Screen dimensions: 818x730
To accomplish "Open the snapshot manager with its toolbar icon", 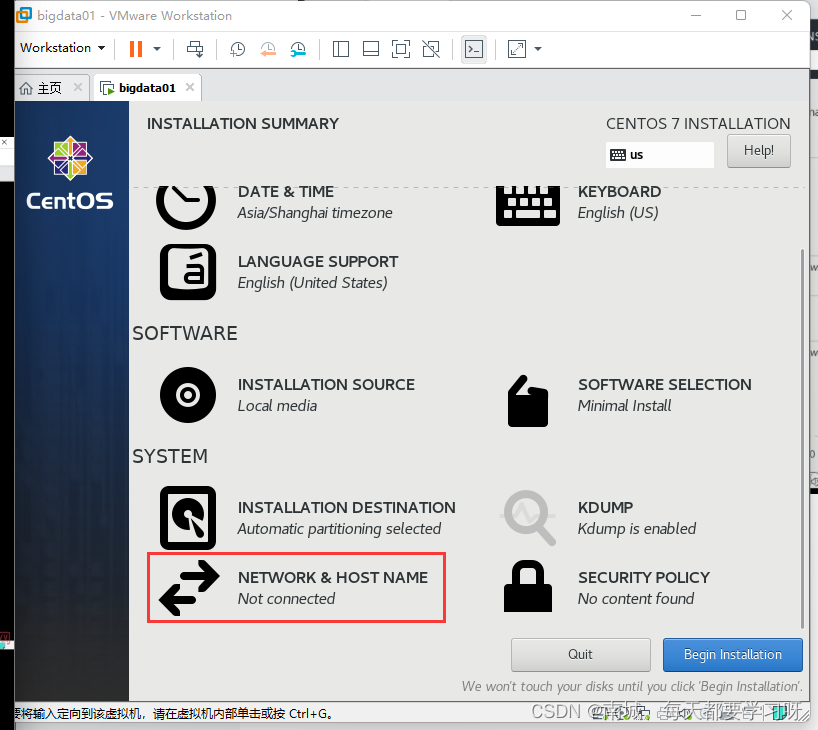I will [298, 49].
